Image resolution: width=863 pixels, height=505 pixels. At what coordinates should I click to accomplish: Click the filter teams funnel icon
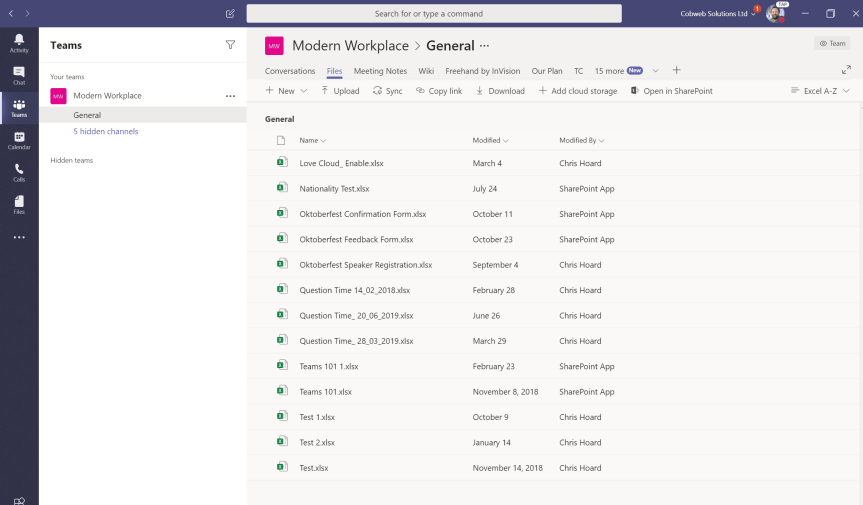231,45
